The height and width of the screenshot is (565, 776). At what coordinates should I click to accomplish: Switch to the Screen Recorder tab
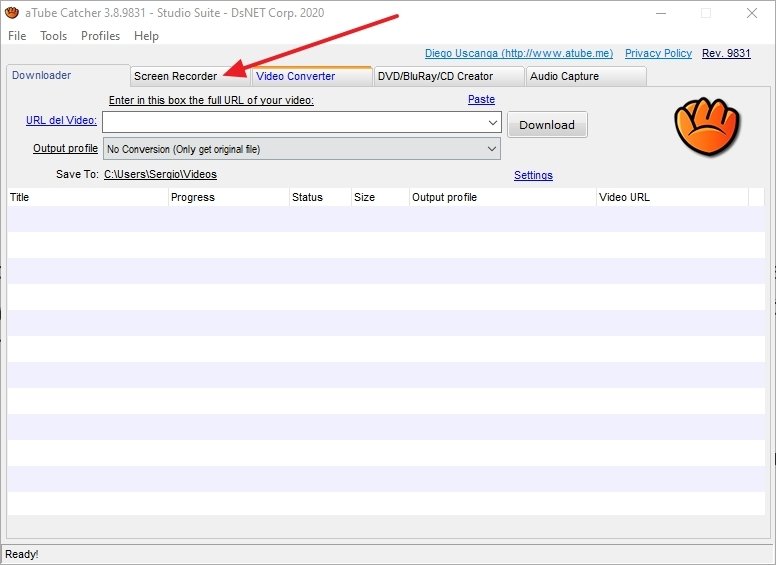pyautogui.click(x=190, y=76)
